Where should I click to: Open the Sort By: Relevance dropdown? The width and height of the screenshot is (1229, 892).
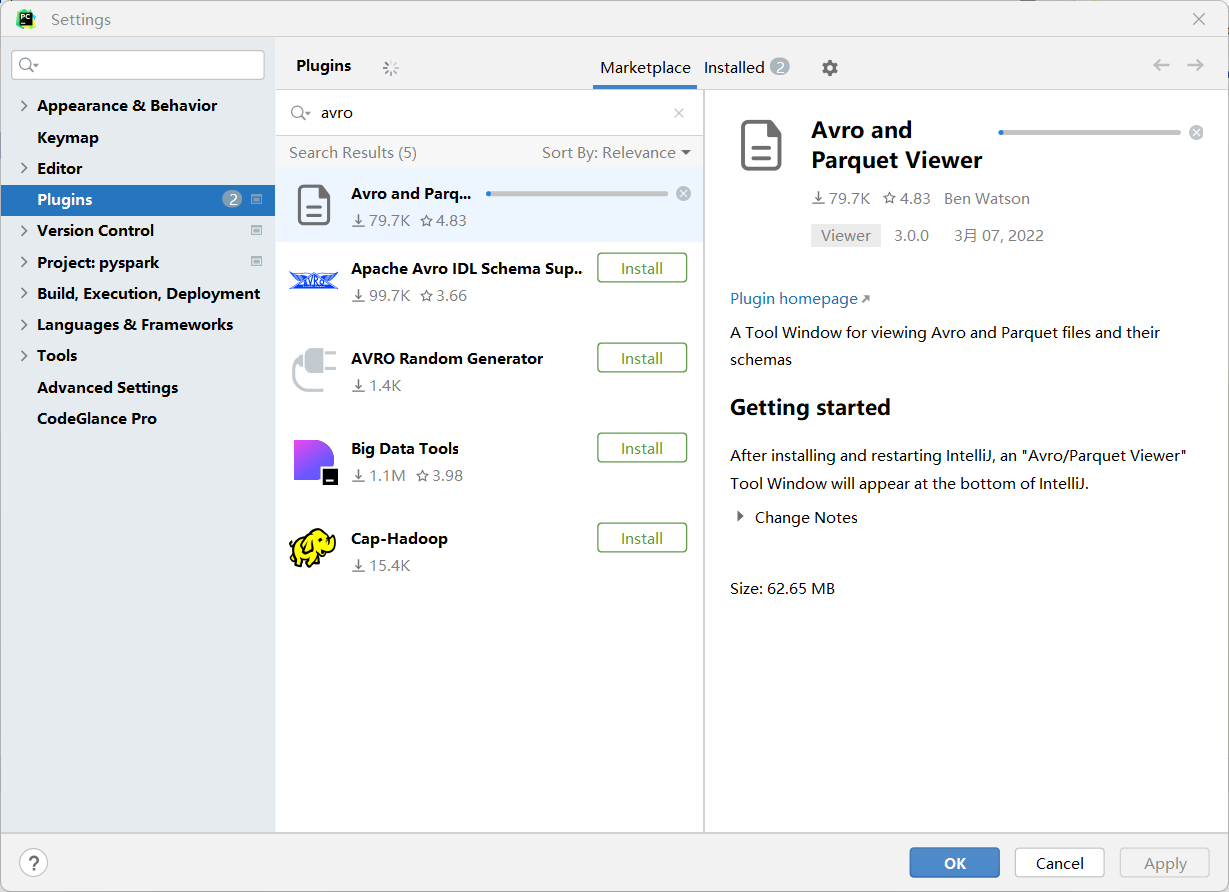tap(616, 153)
